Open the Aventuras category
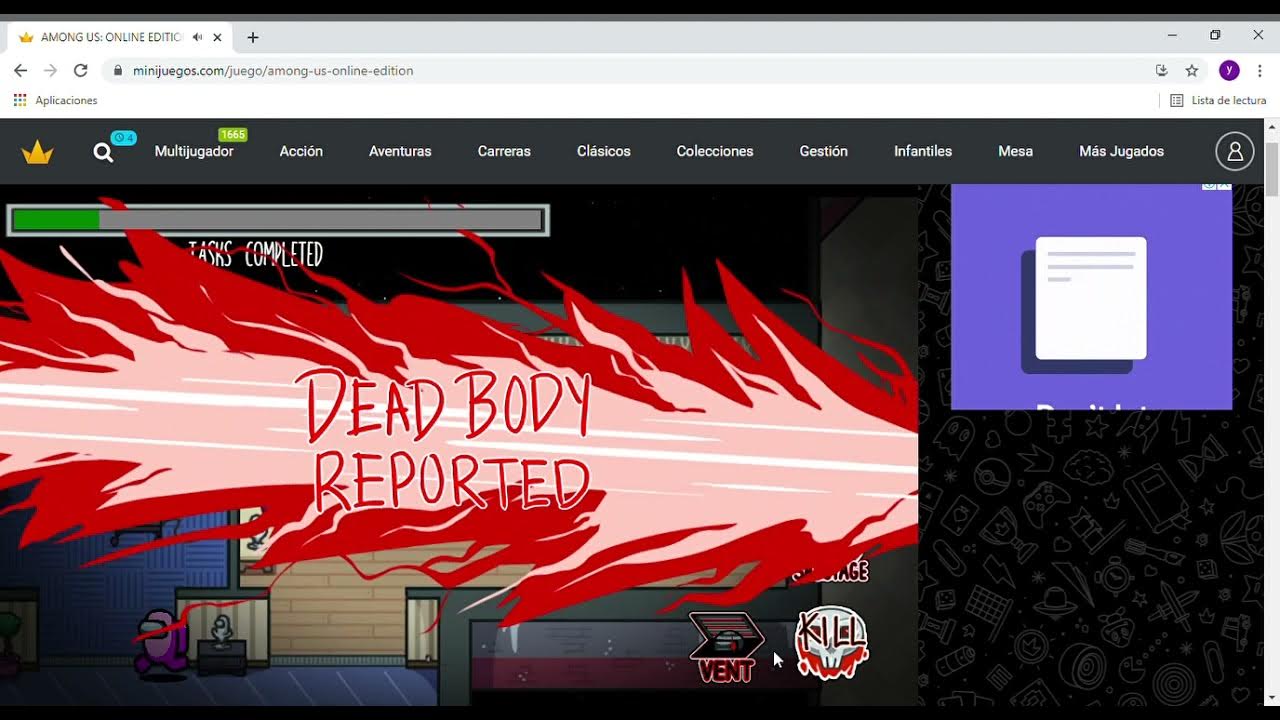1280x720 pixels. (400, 152)
